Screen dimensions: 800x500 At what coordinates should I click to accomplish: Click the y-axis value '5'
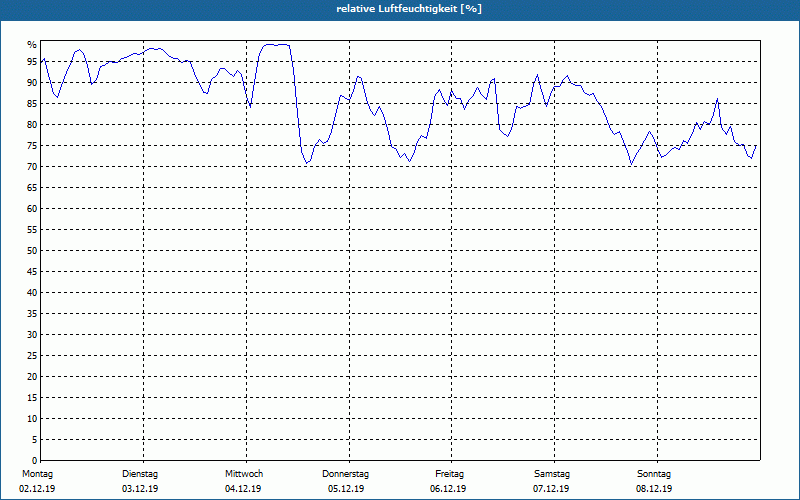(x=35, y=440)
